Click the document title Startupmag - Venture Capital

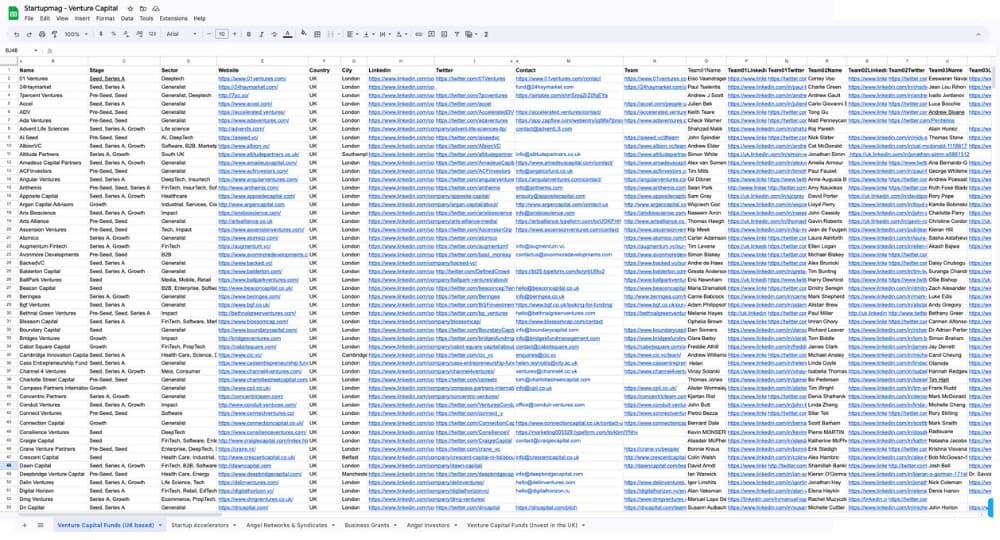tap(71, 8)
